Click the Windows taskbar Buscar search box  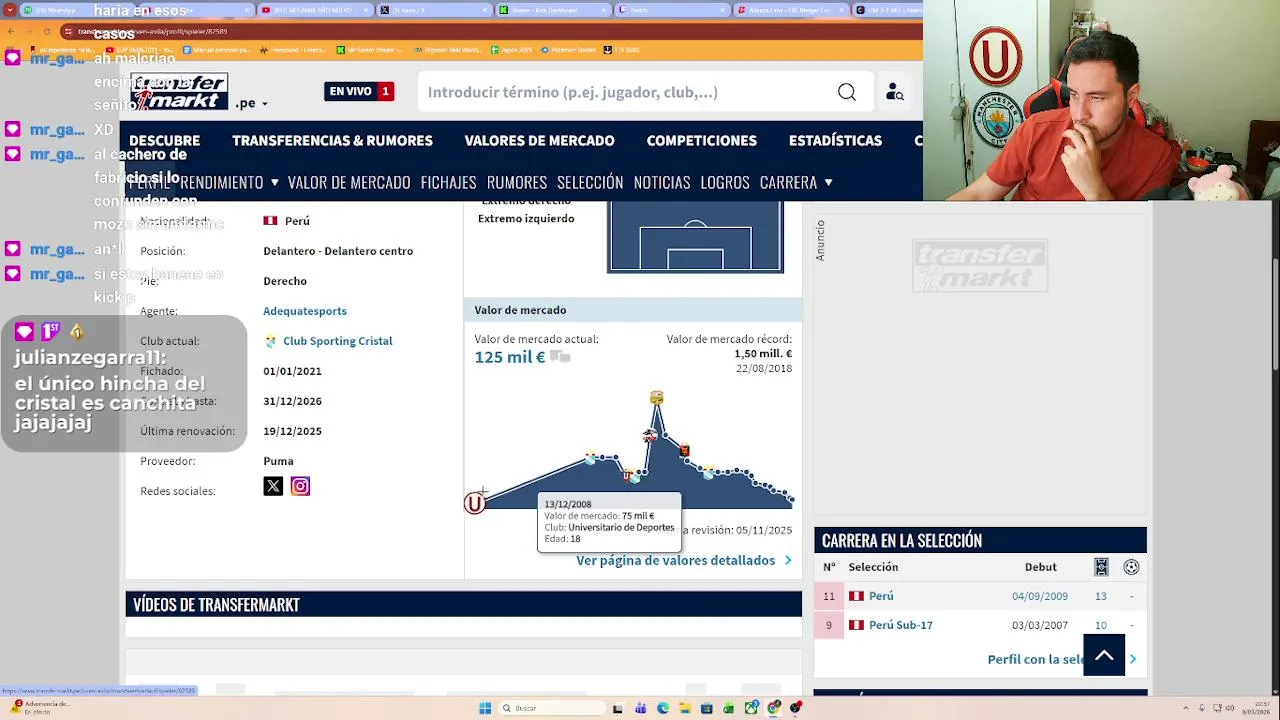tap(553, 708)
